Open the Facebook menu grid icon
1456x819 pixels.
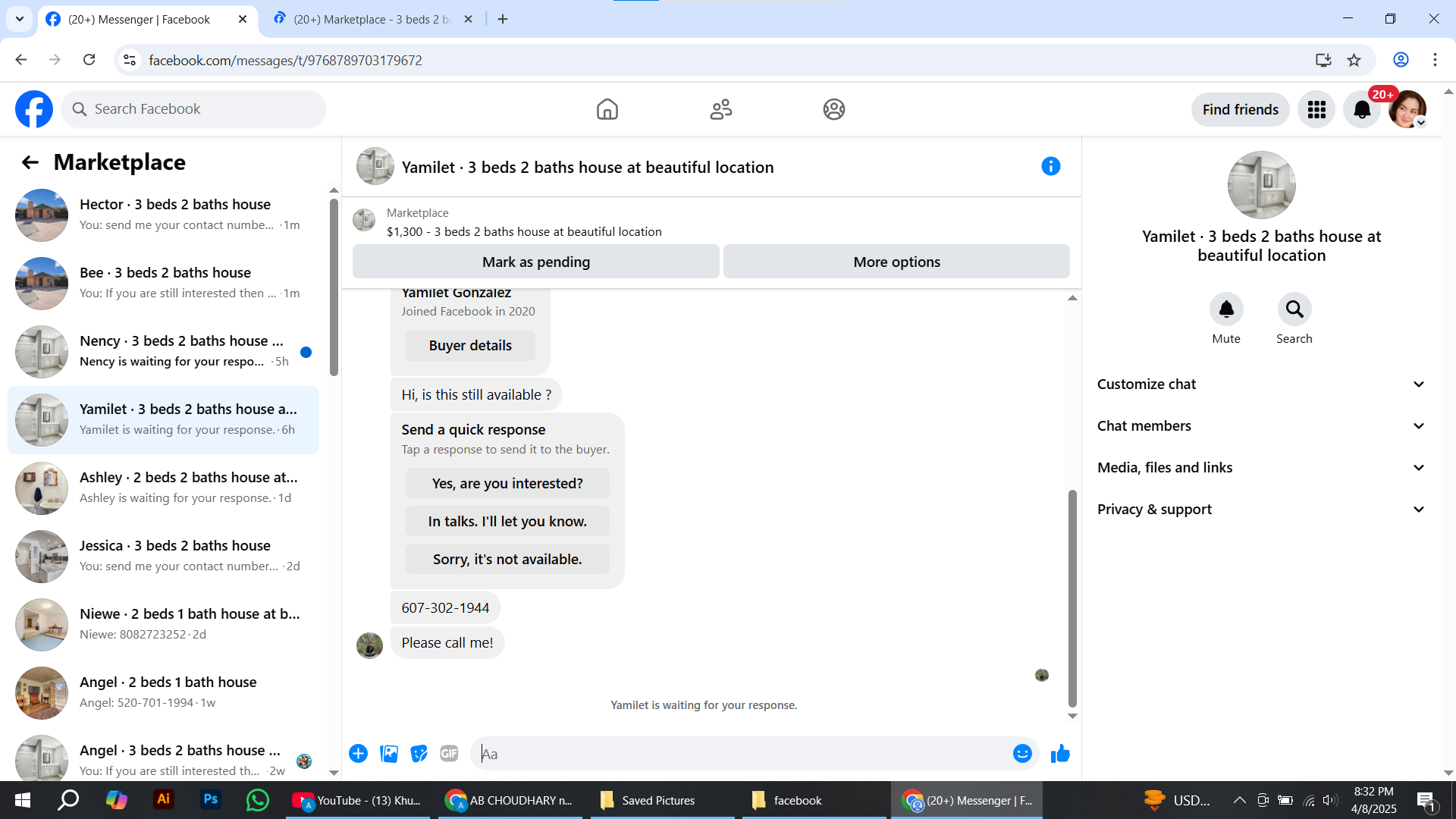1316,110
